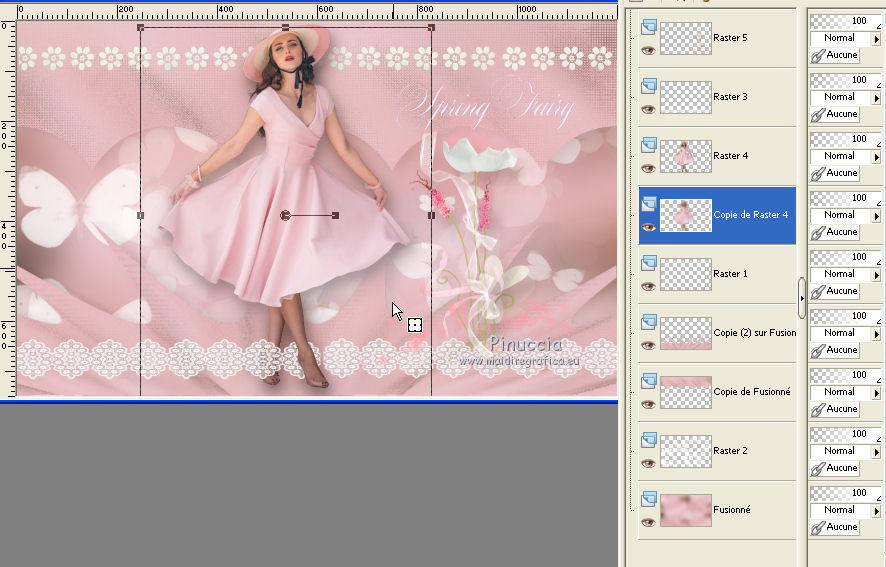Click the center pivot handle on the selected dress
The image size is (886, 567).
(x=286, y=215)
